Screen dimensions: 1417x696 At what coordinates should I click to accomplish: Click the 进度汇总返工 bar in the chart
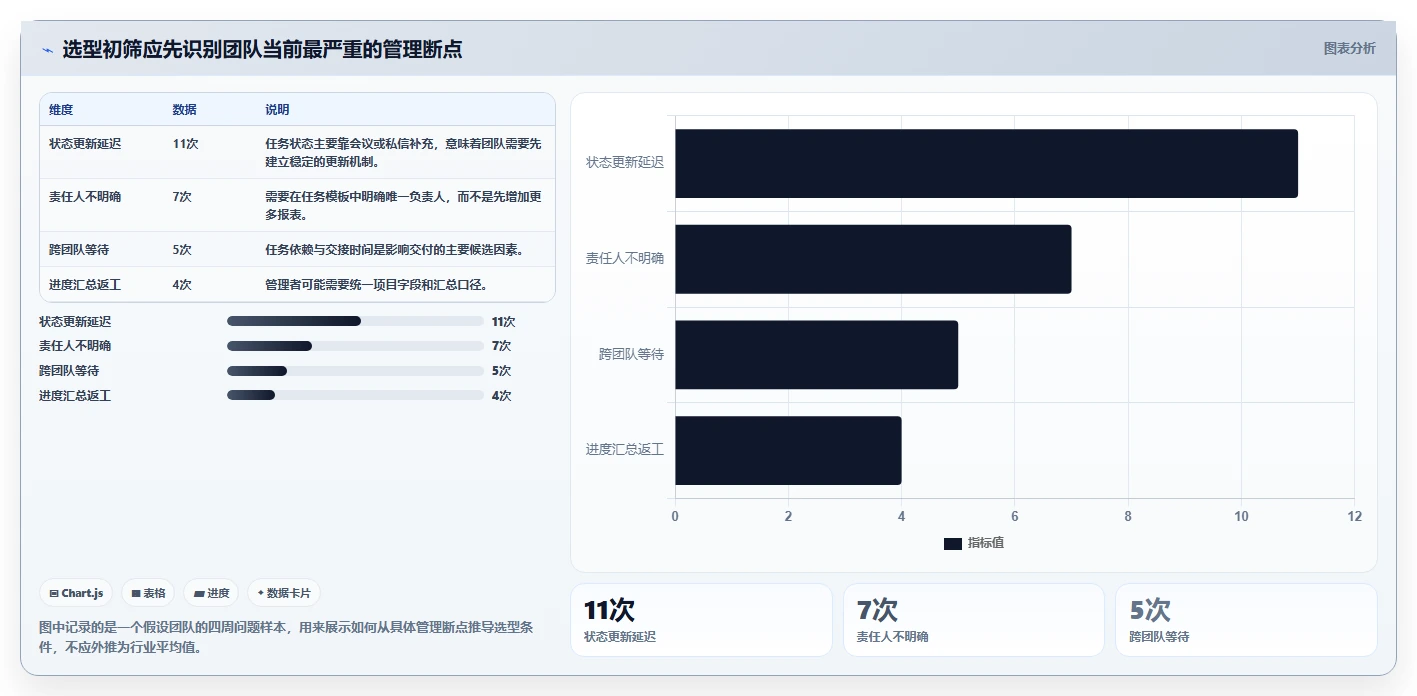coord(788,451)
